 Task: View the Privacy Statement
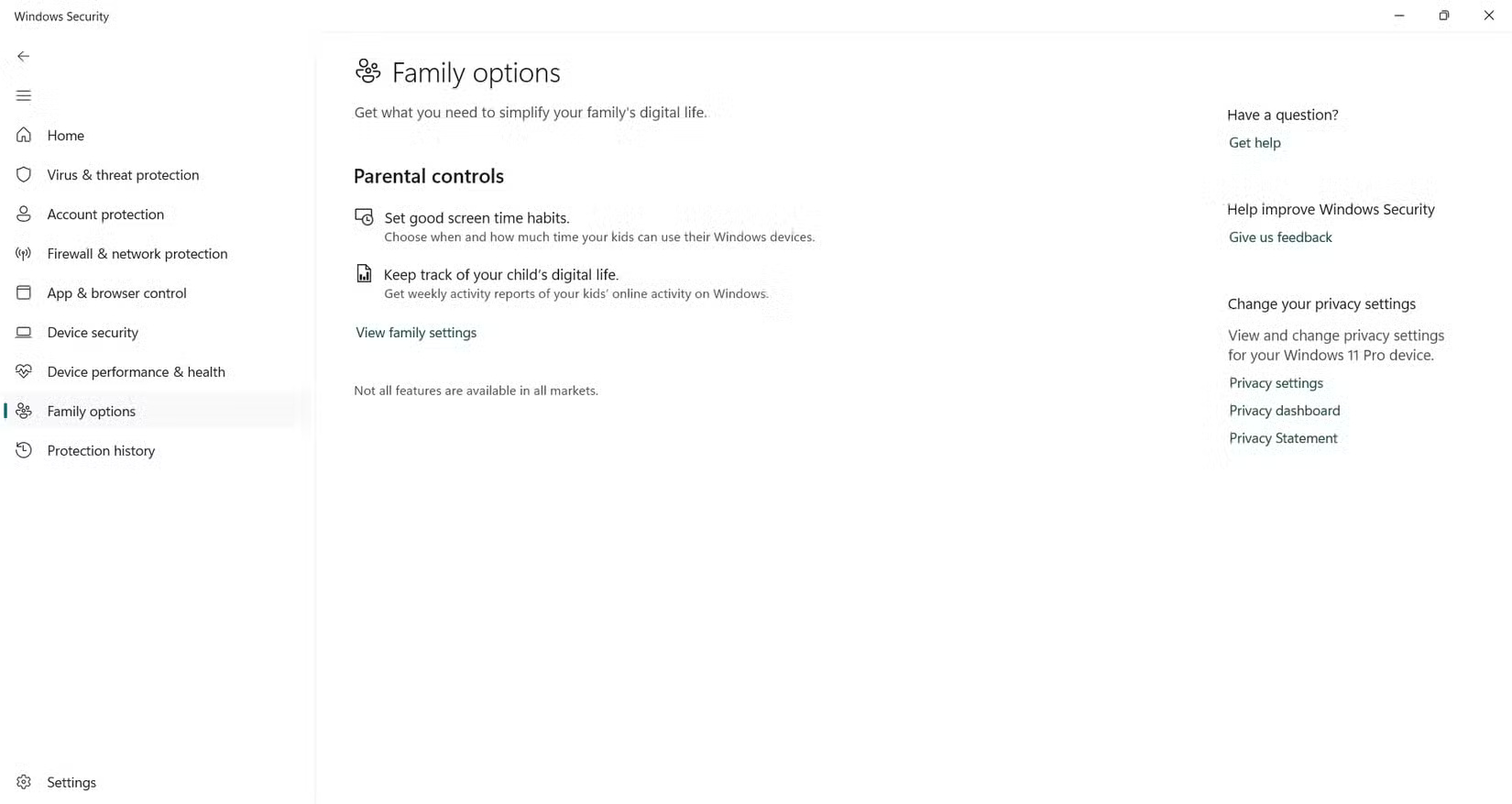coord(1283,437)
